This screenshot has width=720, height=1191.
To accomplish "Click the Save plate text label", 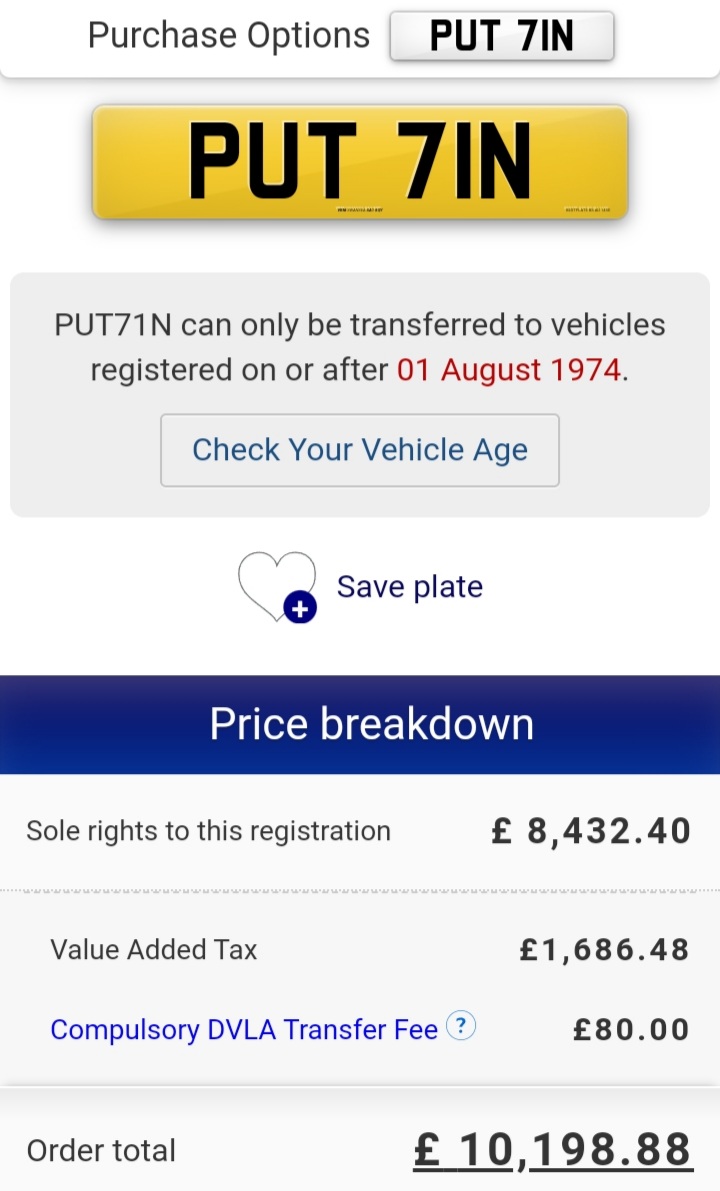I will click(409, 586).
